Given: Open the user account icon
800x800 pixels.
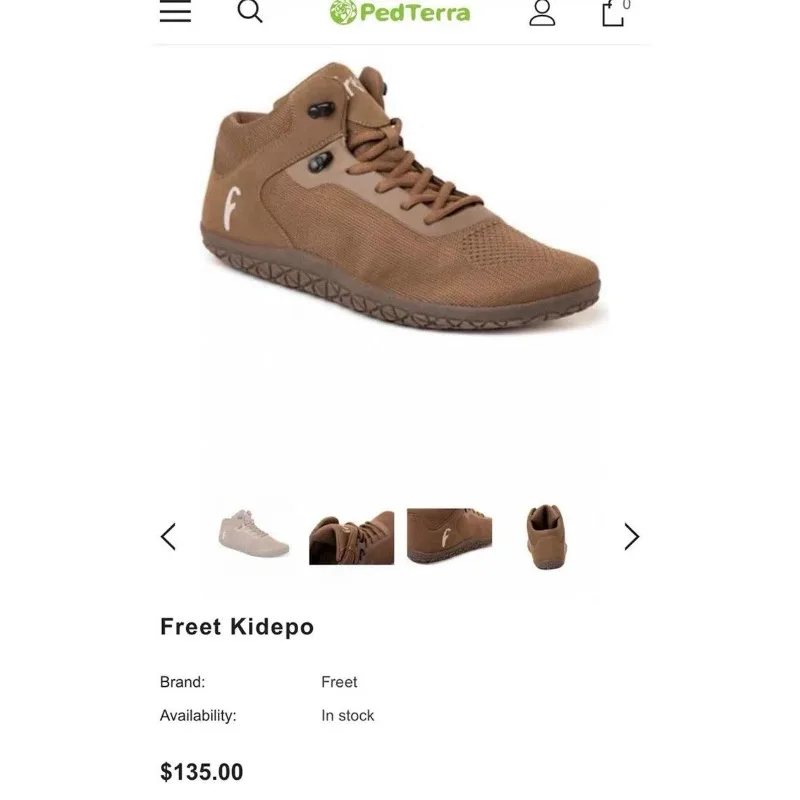Looking at the screenshot, I should point(542,12).
